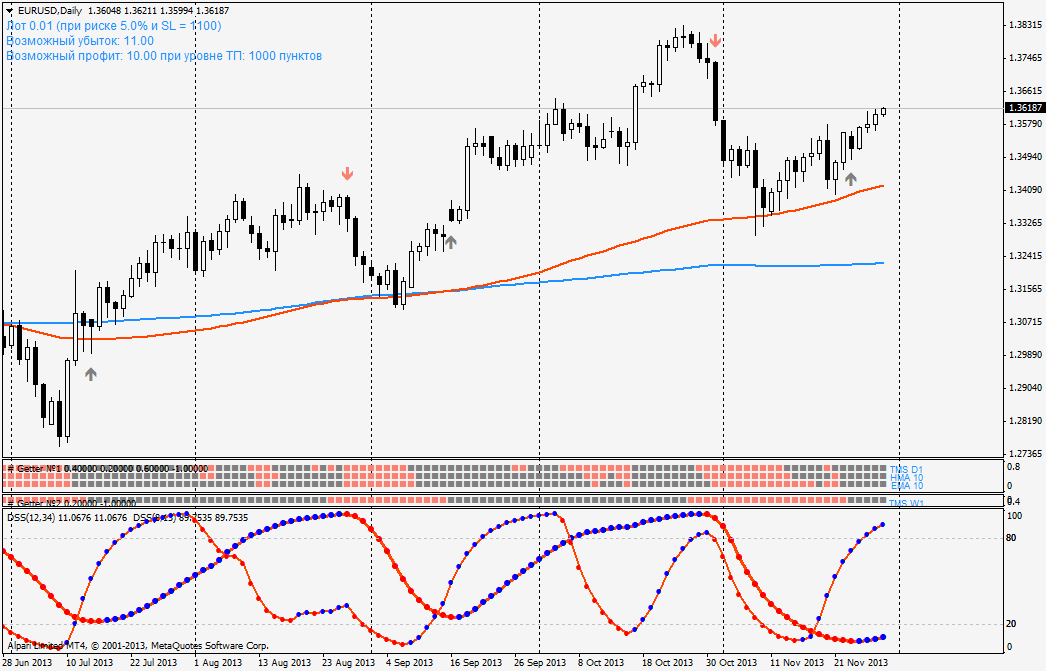
Task: Click the '10 Jul 2013' date label
Action: [89, 662]
